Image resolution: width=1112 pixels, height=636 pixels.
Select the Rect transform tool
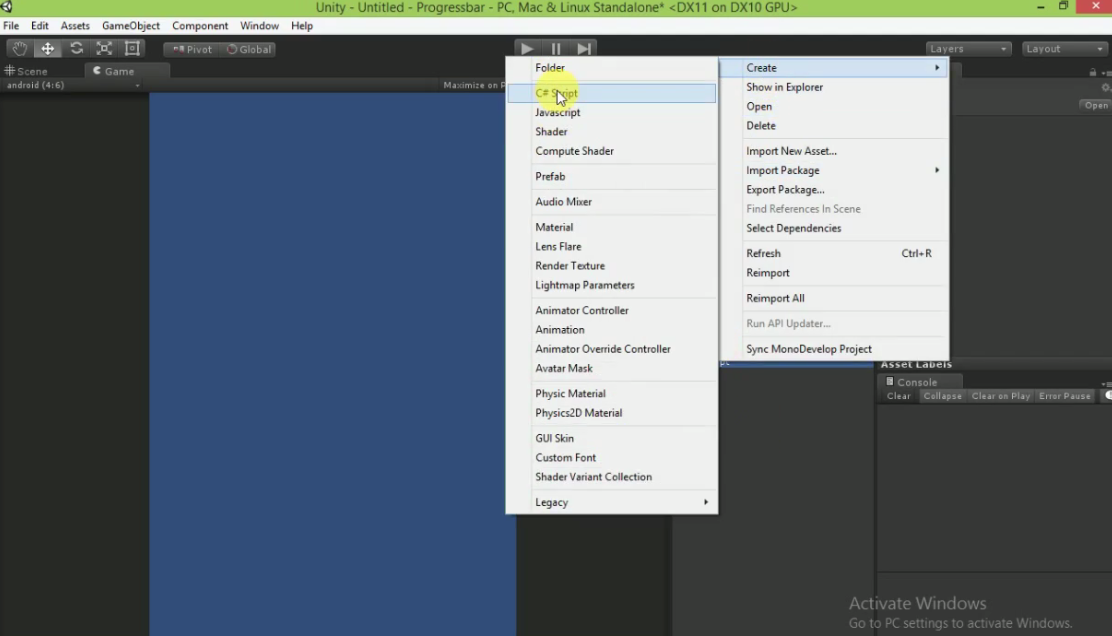132,48
